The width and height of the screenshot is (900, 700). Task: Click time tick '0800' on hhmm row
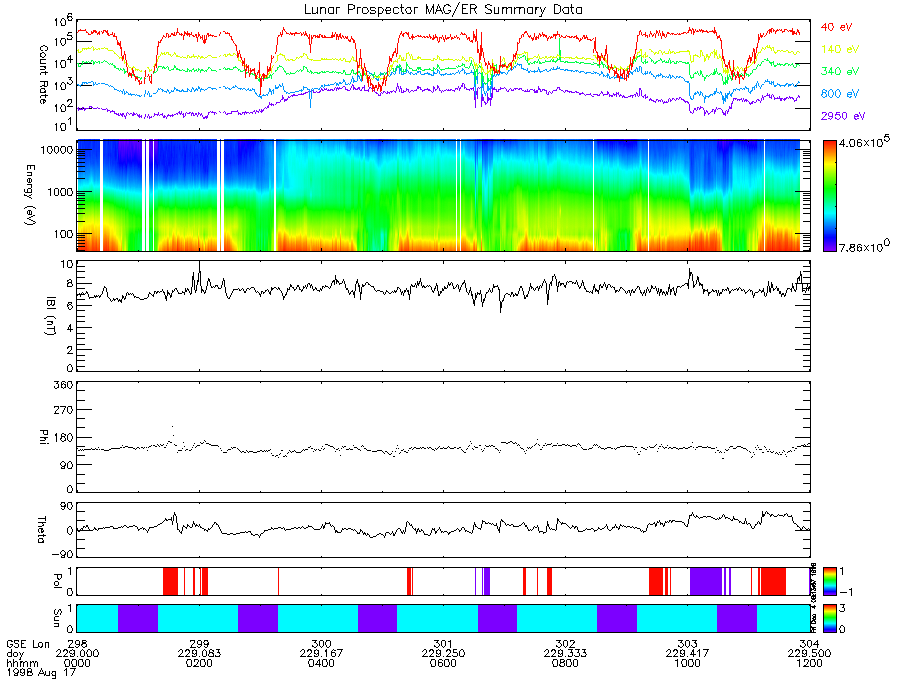pos(565,663)
